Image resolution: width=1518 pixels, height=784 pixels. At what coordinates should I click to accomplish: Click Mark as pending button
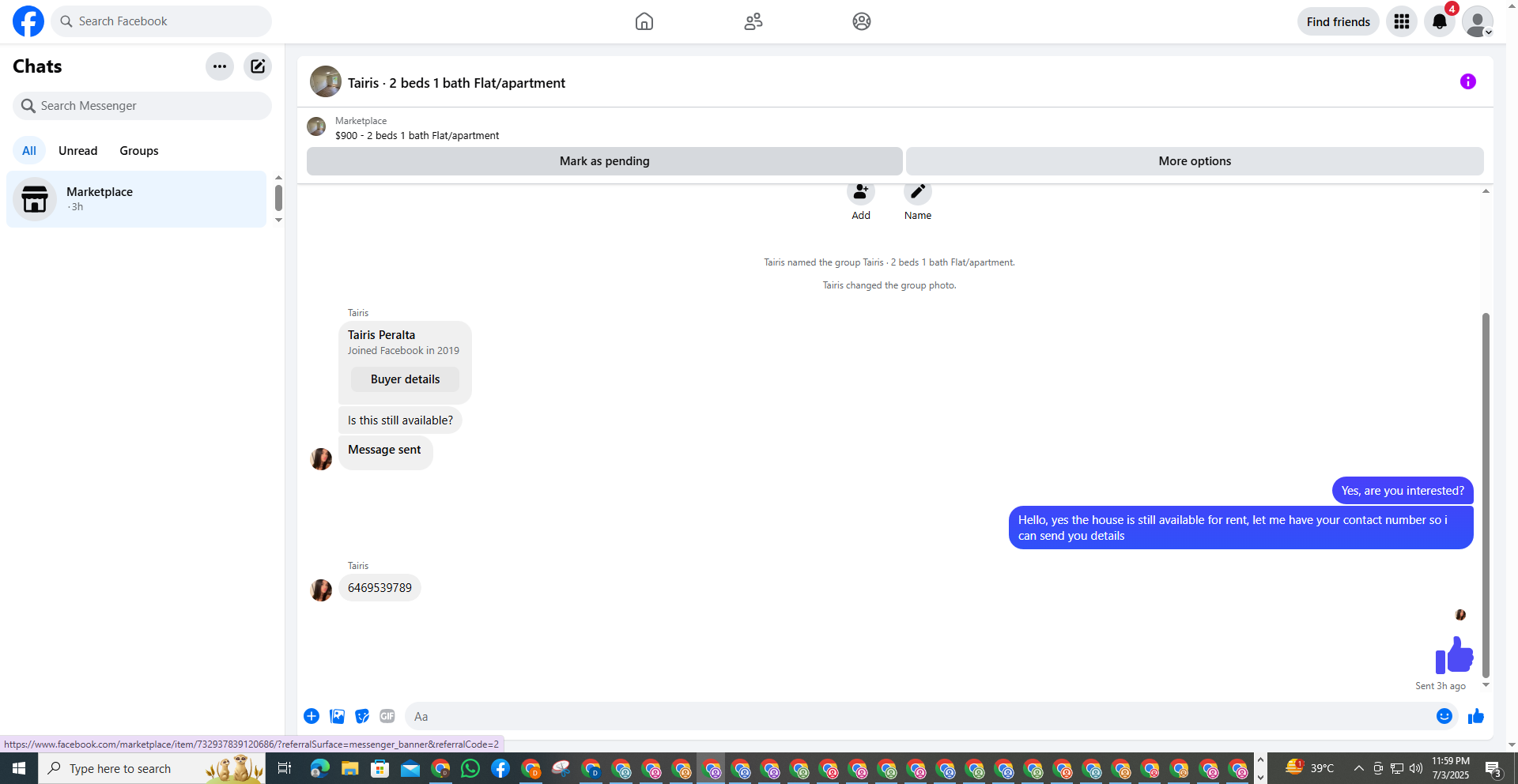(x=605, y=161)
